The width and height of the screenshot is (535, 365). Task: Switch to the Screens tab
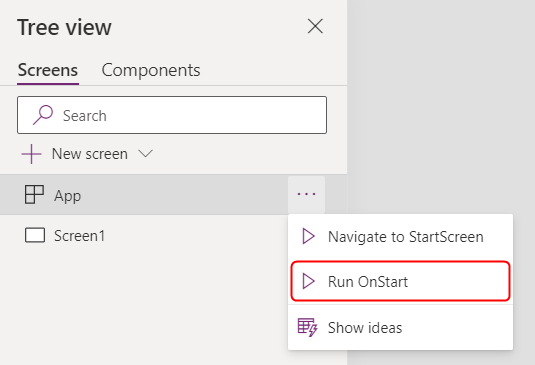coord(48,70)
